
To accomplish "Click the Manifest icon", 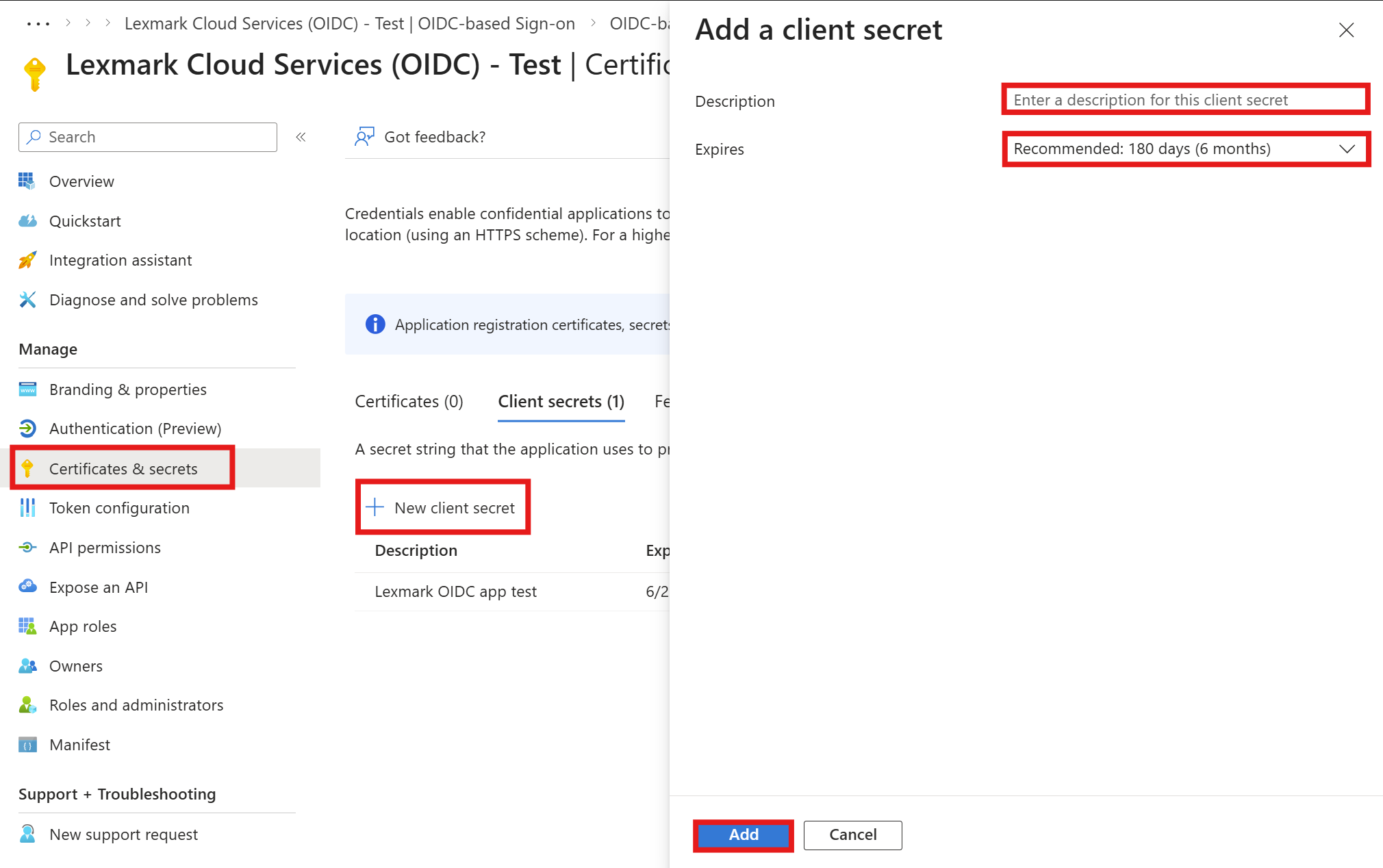I will pyautogui.click(x=27, y=745).
